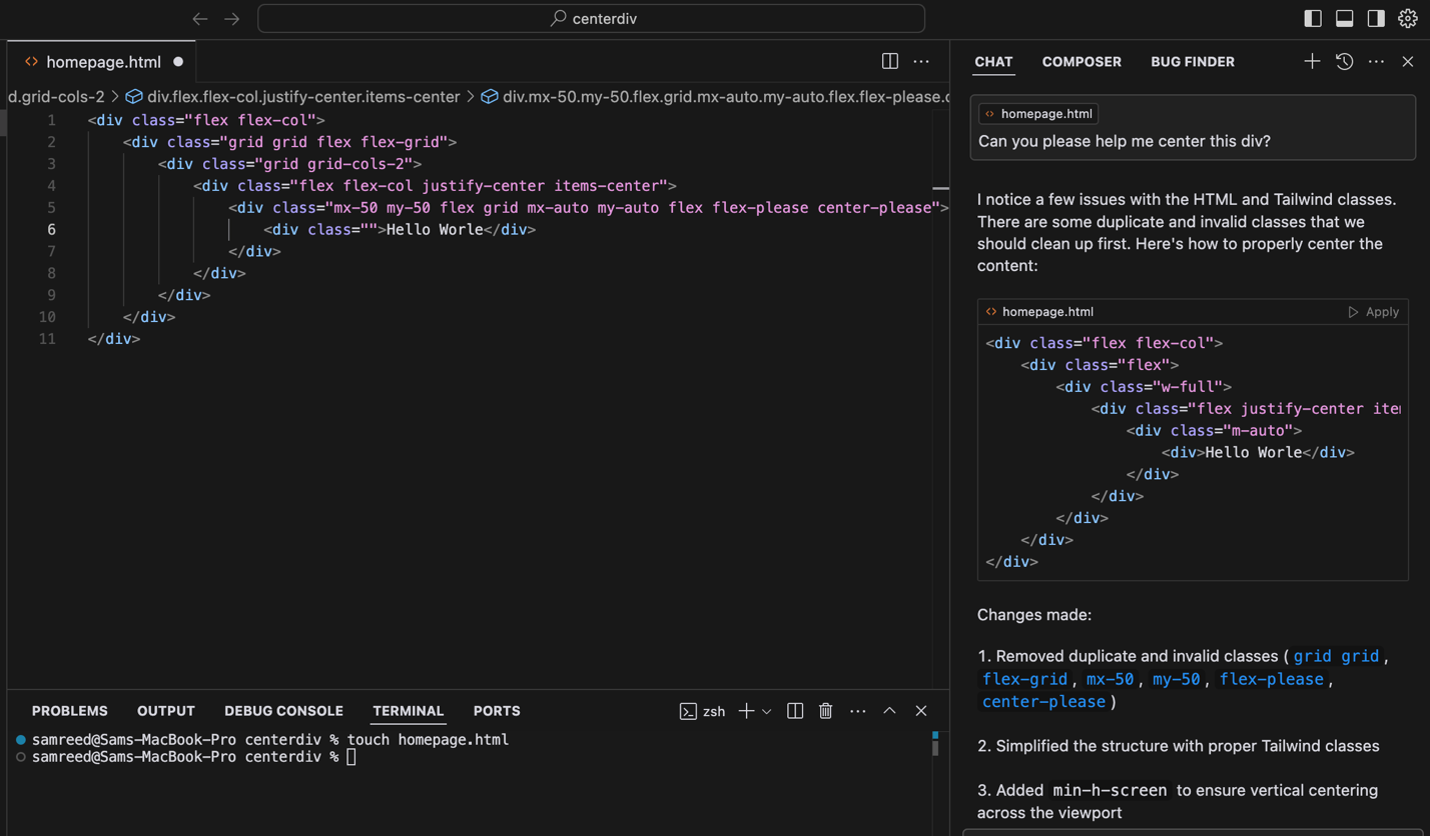Open chat panel more options ellipsis

click(x=1376, y=62)
